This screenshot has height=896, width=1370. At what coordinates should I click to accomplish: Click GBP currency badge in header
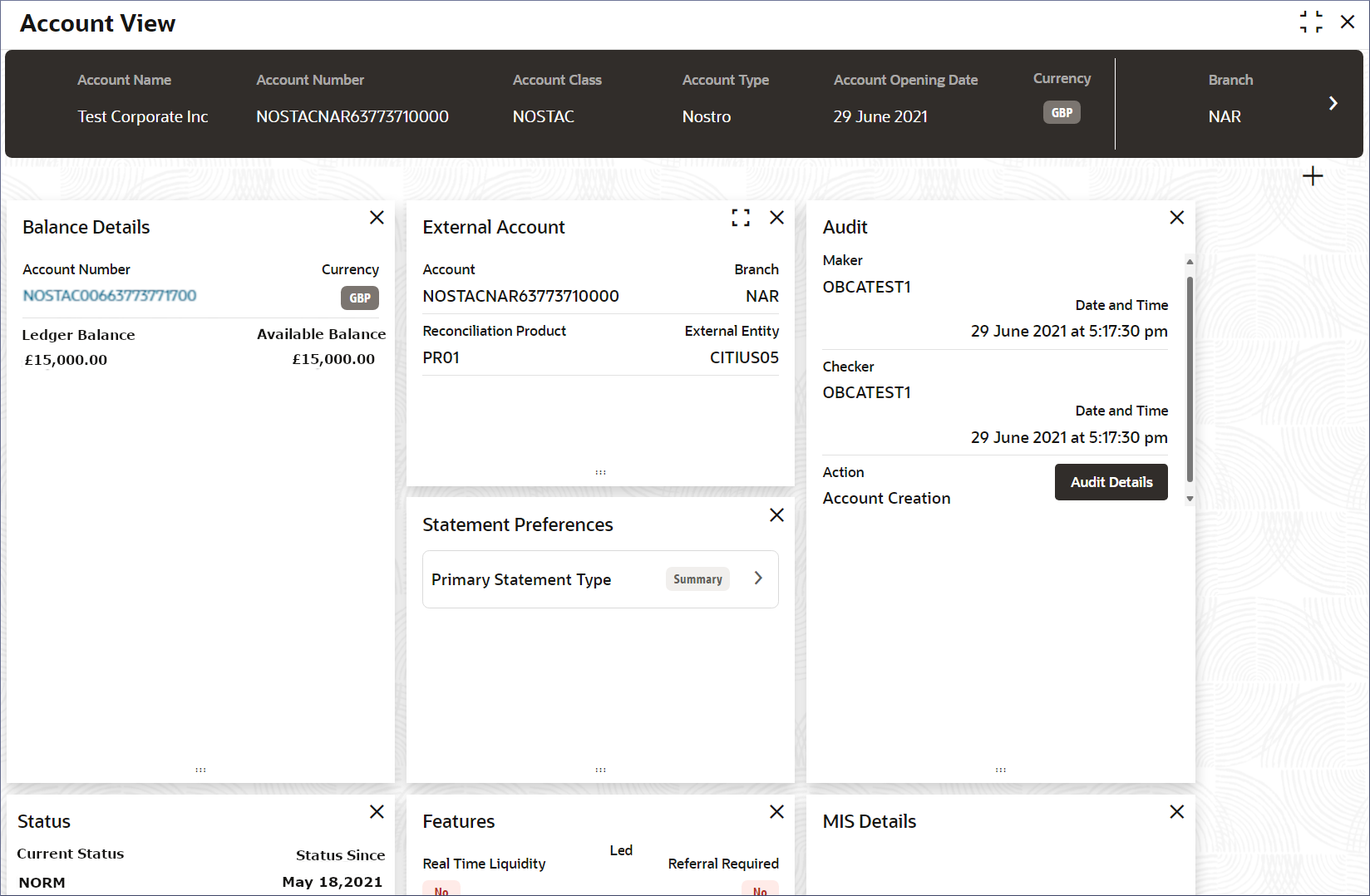(1062, 112)
